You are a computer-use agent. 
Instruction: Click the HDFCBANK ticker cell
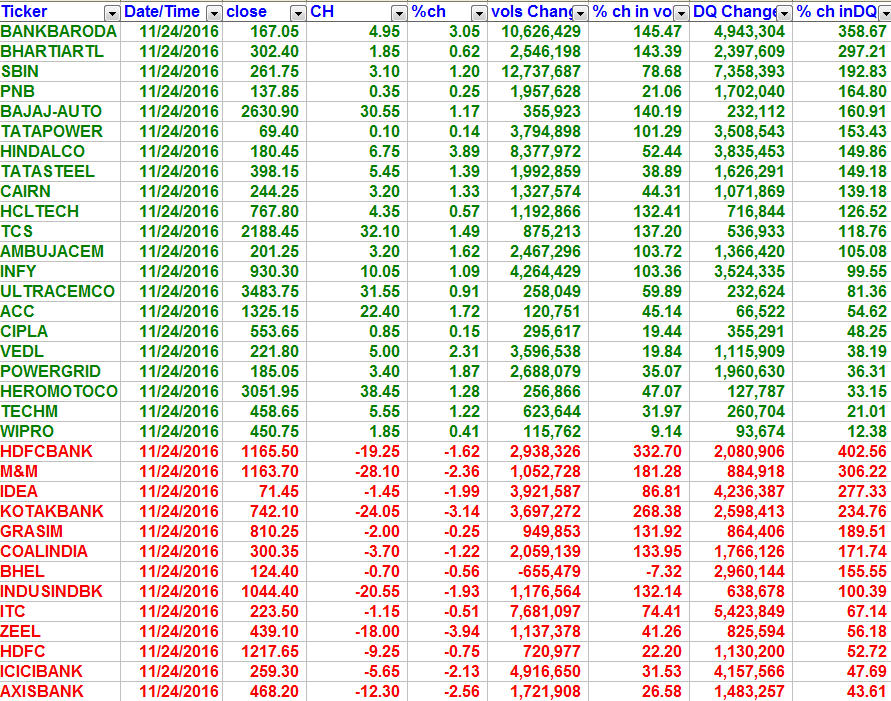pyautogui.click(x=47, y=451)
